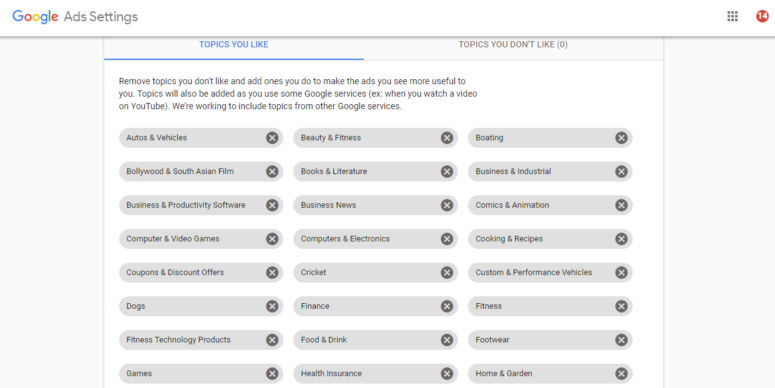Click the Home & Garden topic label
Screen dimensions: 775x388
pyautogui.click(x=504, y=373)
